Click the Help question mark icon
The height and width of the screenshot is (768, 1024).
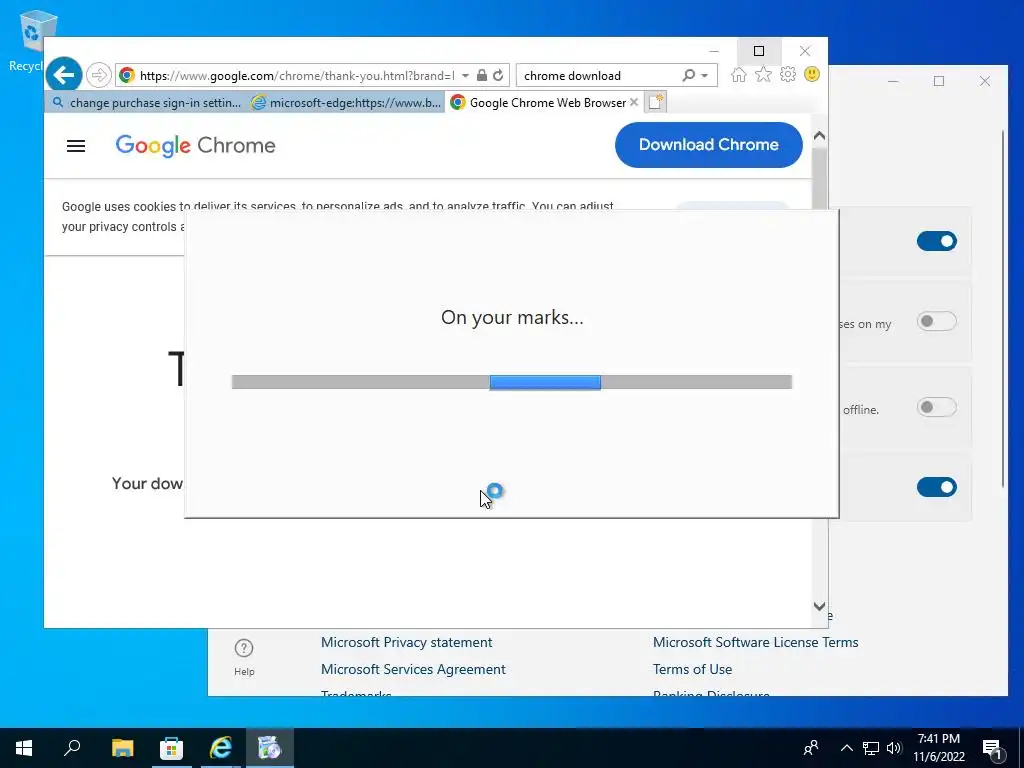(x=244, y=648)
